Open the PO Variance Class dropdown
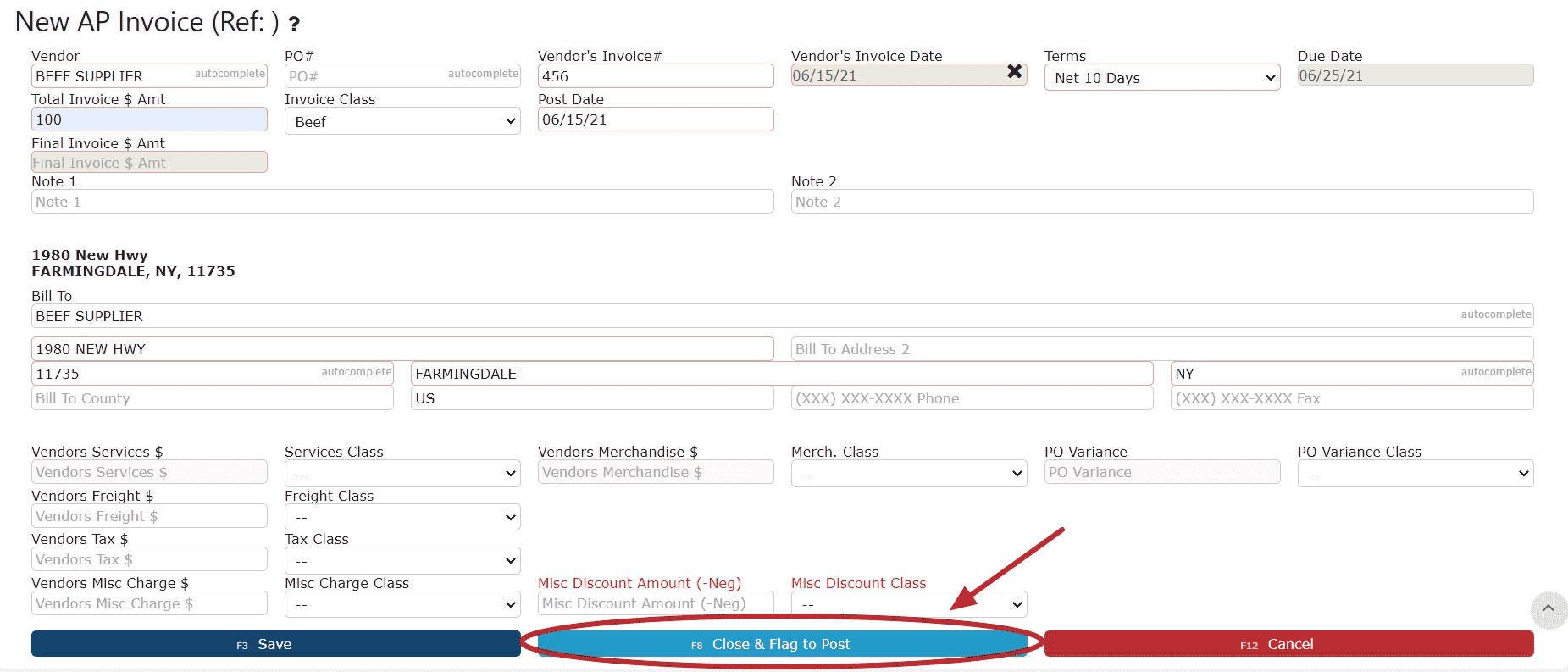This screenshot has height=672, width=1568. click(1415, 474)
